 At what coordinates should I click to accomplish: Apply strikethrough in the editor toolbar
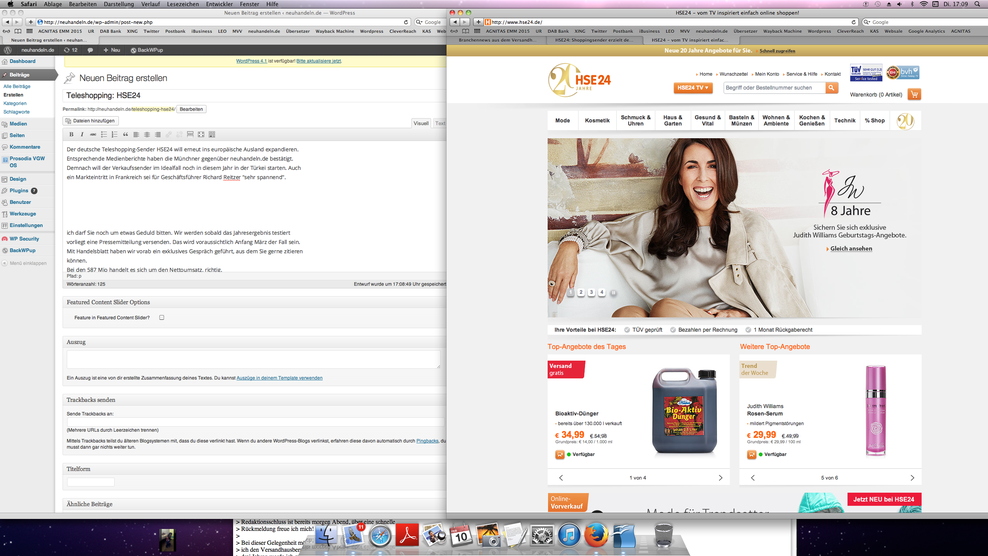click(93, 134)
